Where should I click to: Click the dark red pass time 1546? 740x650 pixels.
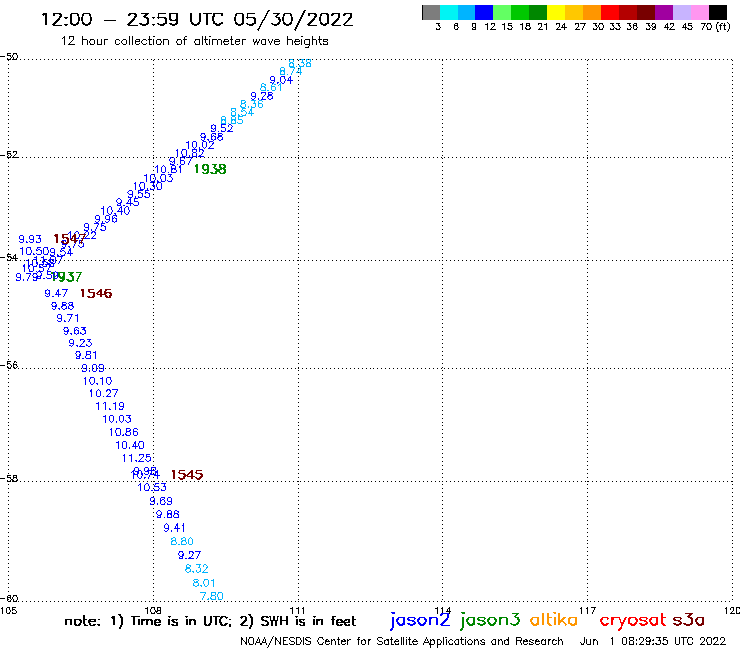[x=96, y=294]
